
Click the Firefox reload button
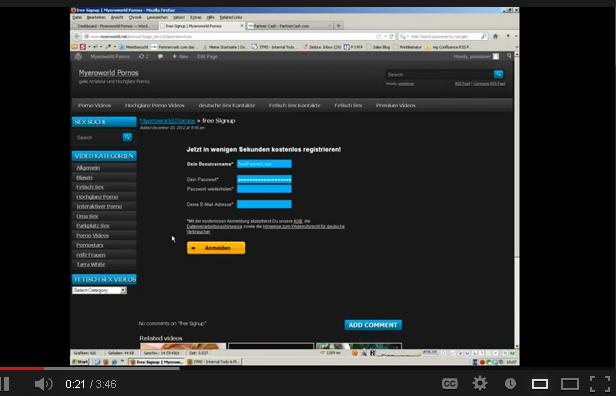(391, 36)
